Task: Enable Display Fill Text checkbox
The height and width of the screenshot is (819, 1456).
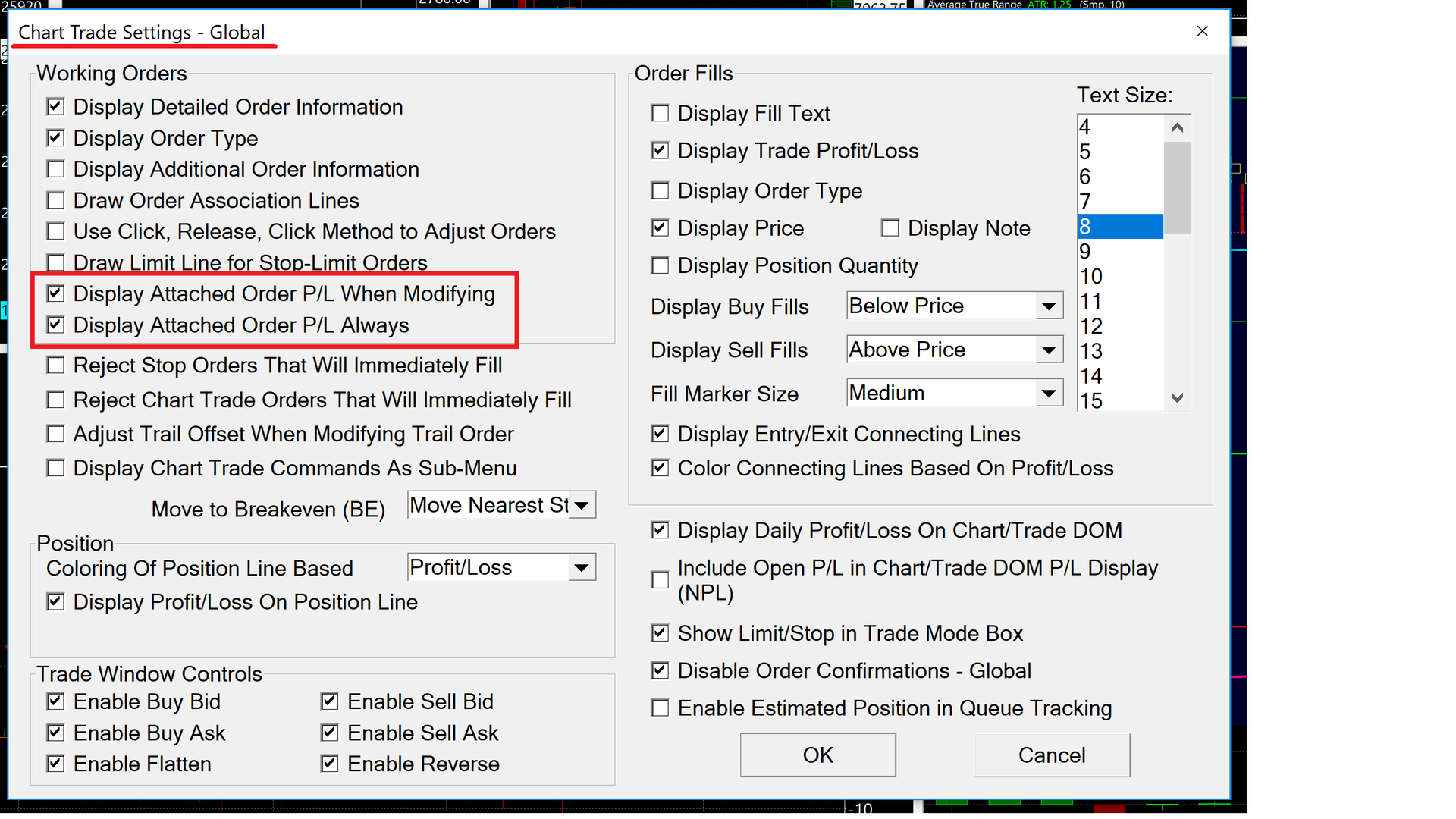Action: 660,114
